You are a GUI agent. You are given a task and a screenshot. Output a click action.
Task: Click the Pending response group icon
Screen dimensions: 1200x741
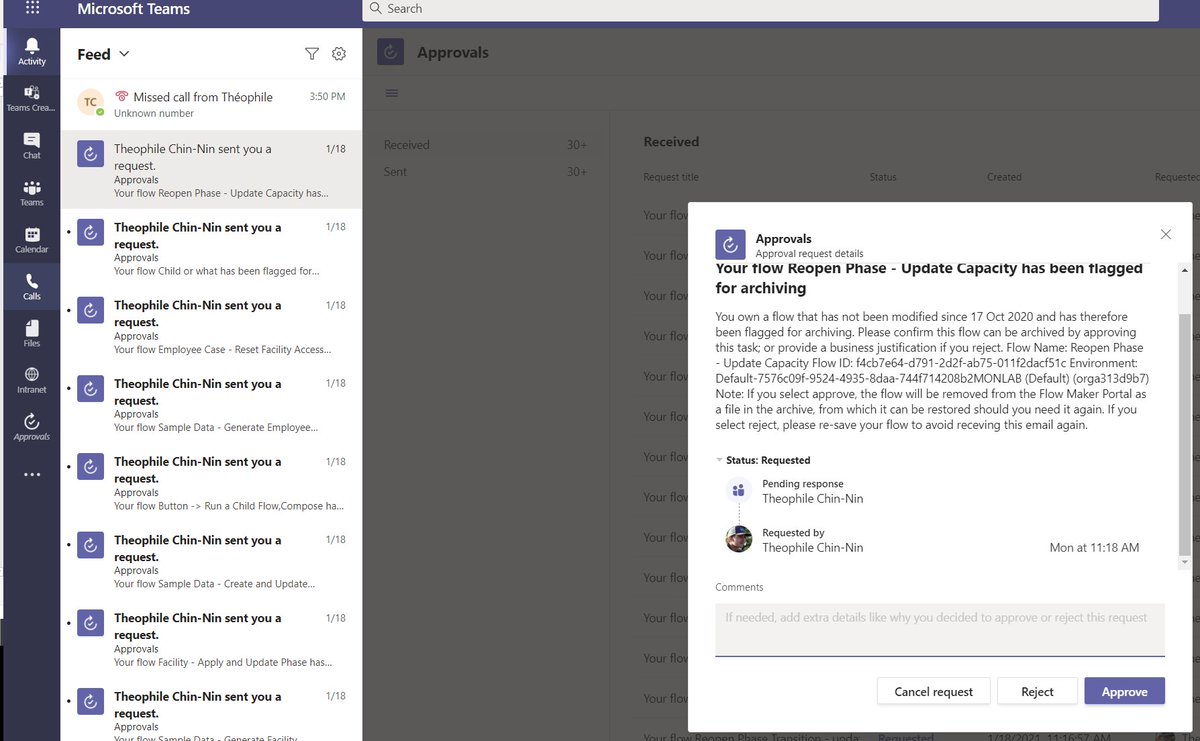(x=739, y=490)
